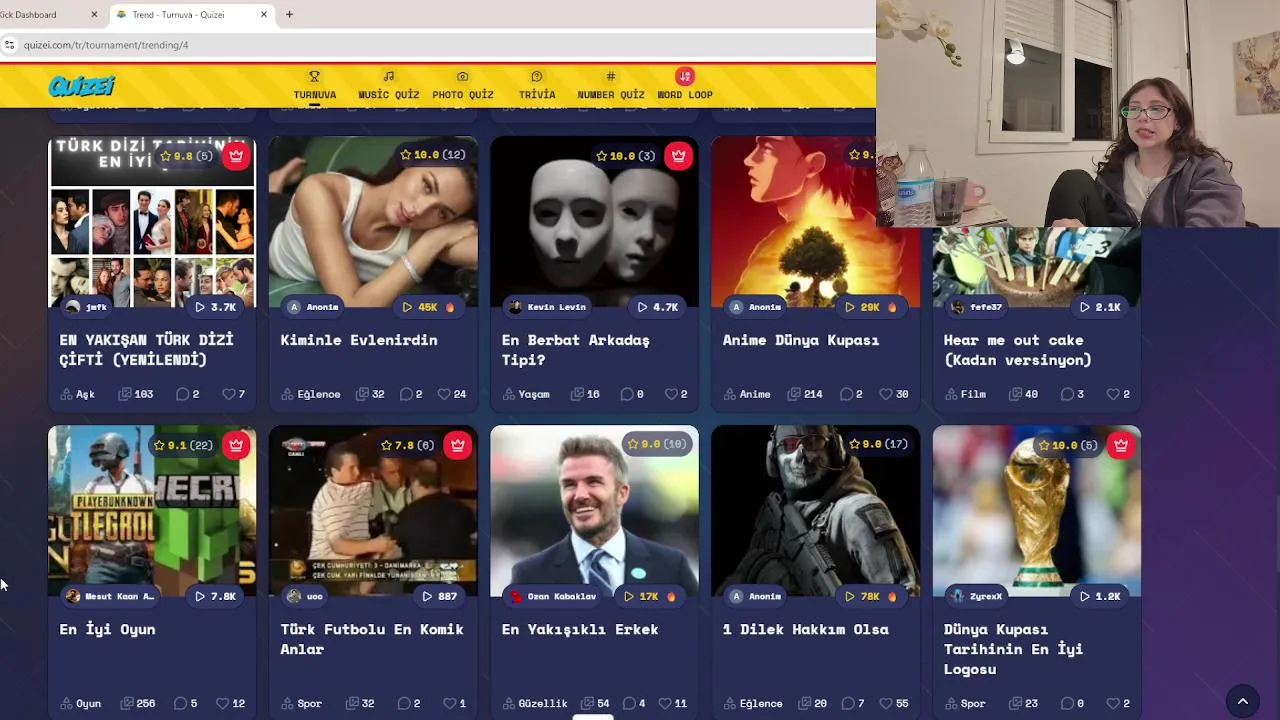Click 9.0 star rating on En Yakışıklı Erkek
Screen dimensions: 1280x720
click(656, 444)
